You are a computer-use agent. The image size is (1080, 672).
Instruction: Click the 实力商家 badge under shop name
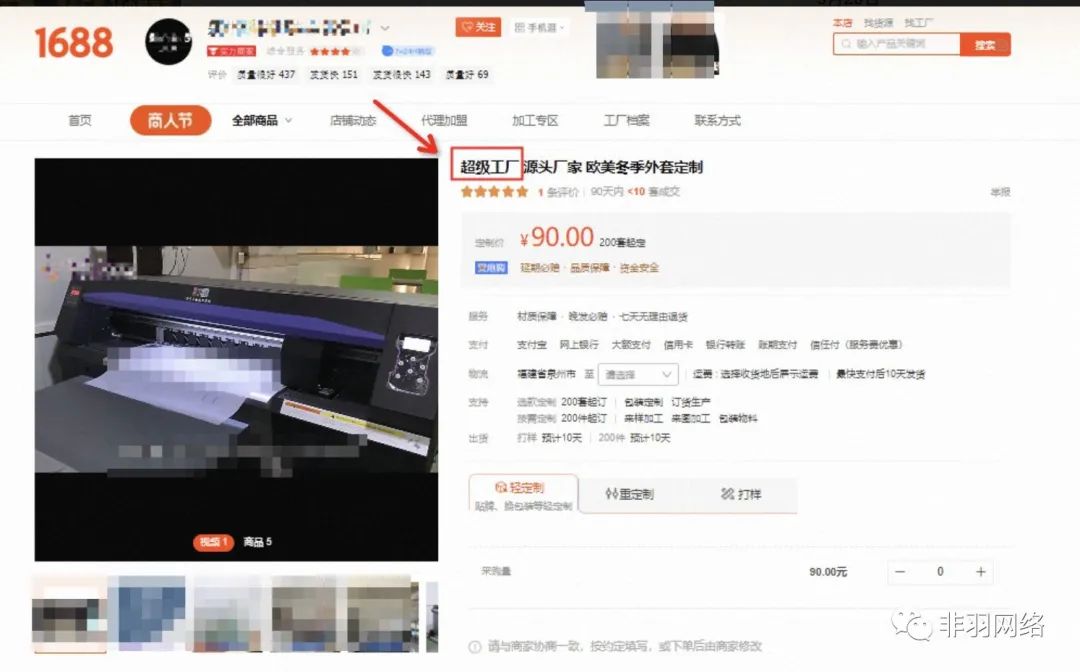tap(231, 51)
